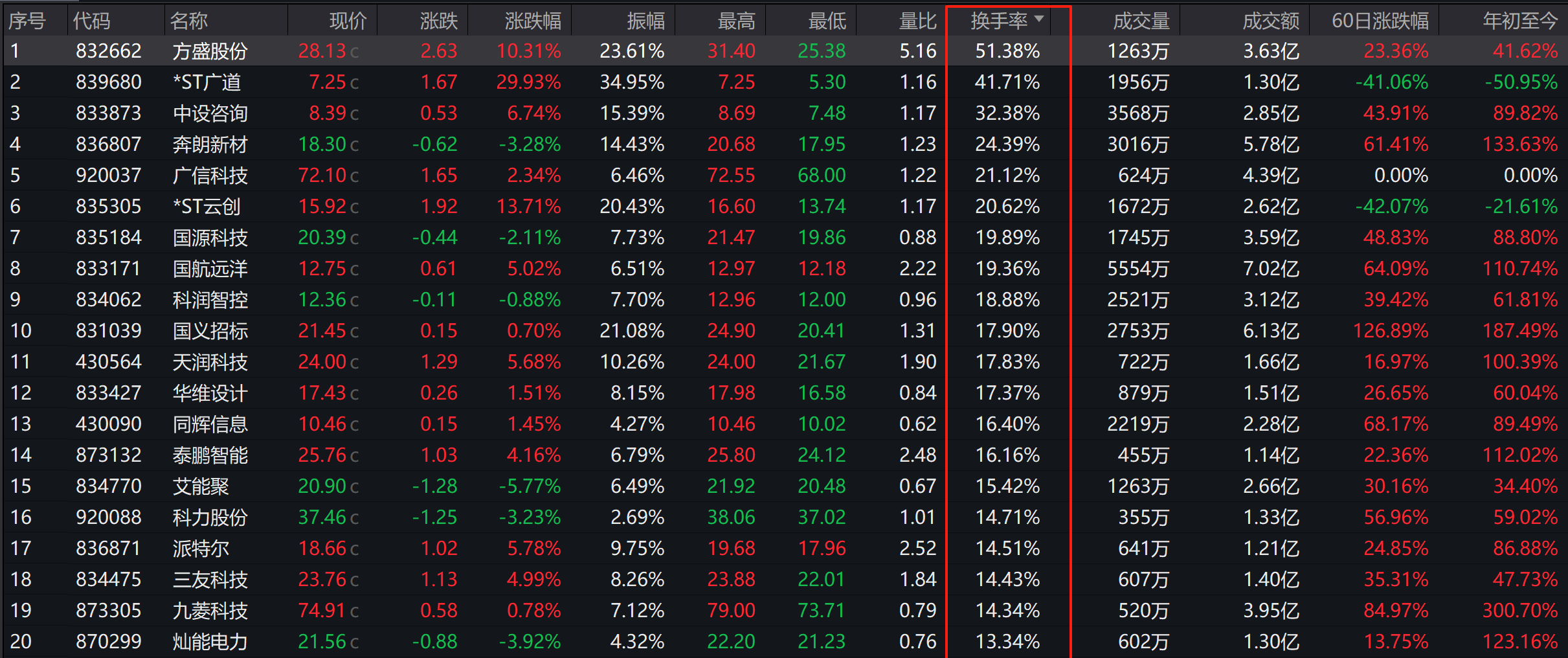Click volume ratio value 5.16

tap(918, 51)
